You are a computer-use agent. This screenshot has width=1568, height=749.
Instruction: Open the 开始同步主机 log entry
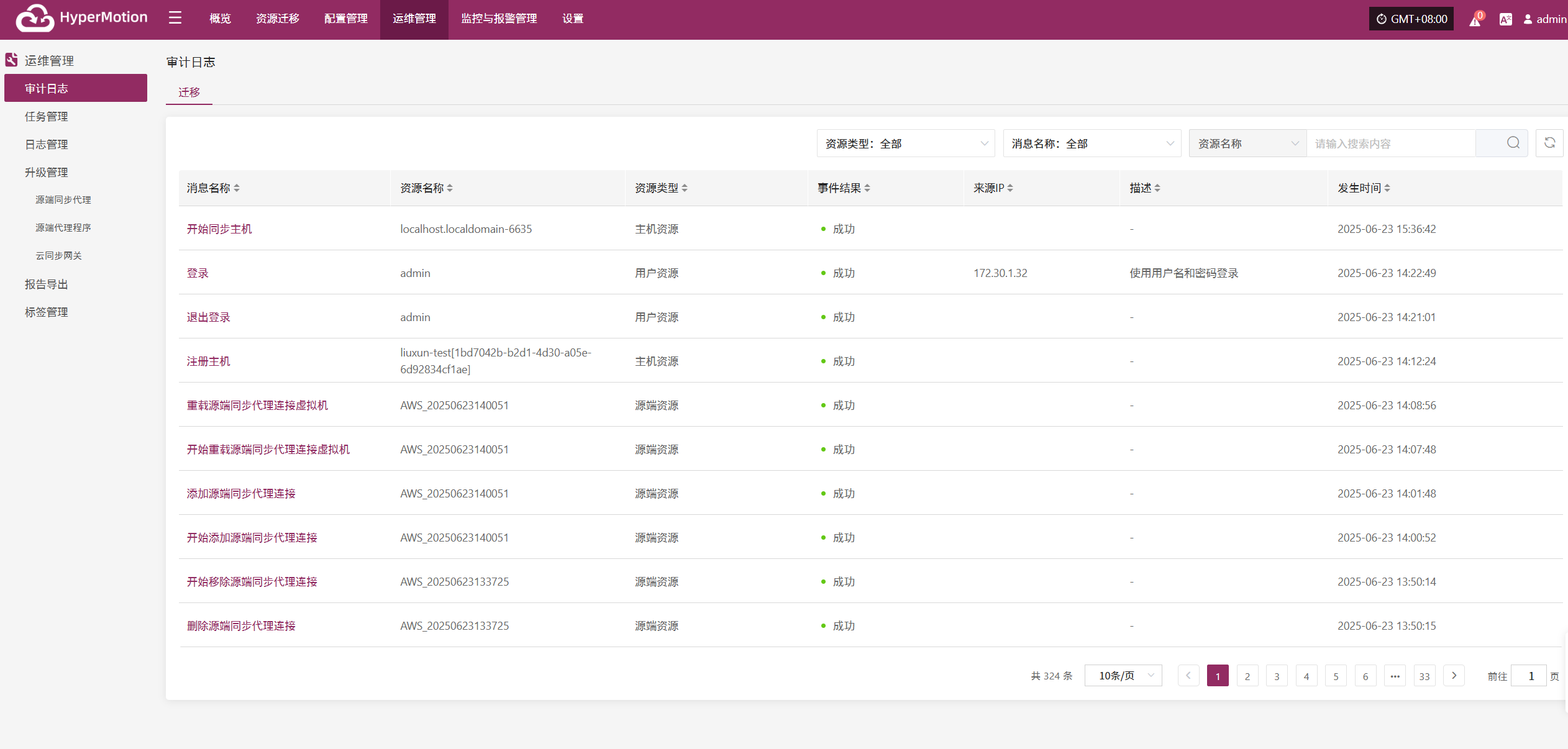pos(219,229)
